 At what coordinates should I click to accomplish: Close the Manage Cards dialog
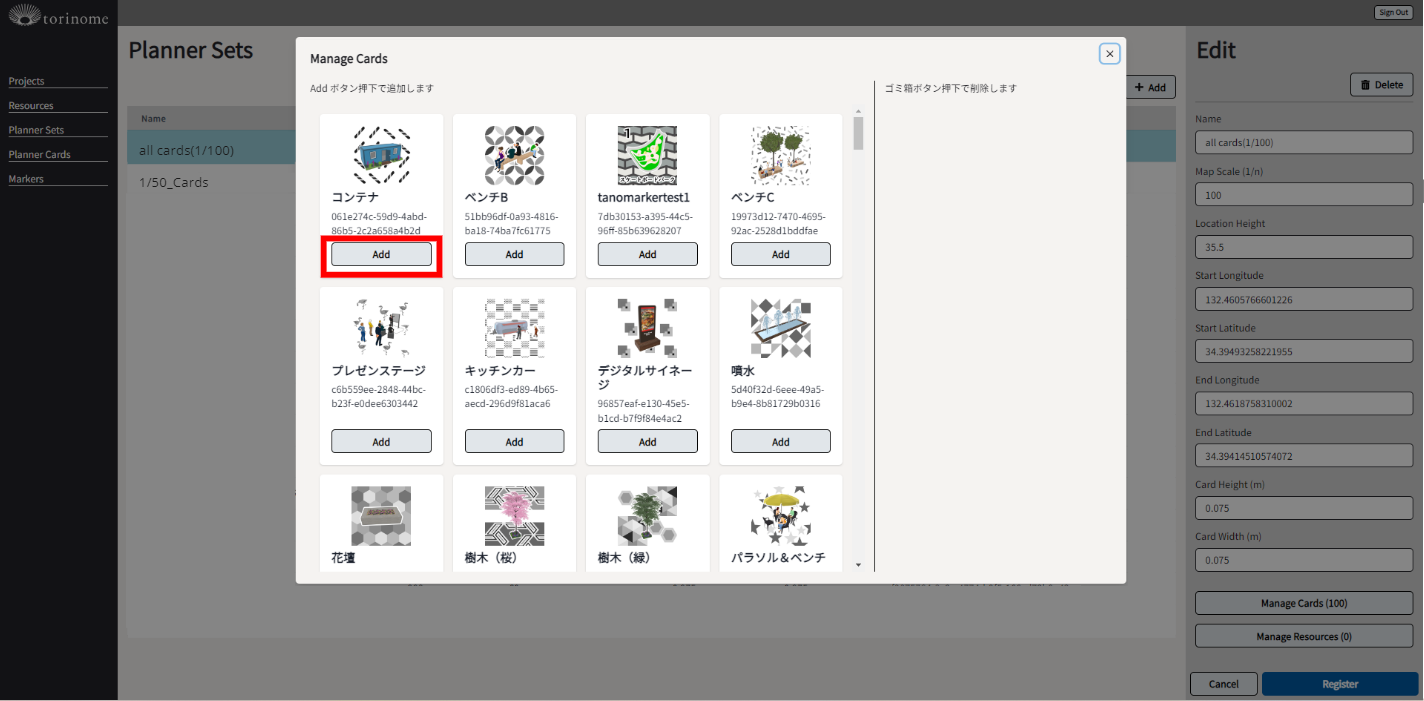1109,54
